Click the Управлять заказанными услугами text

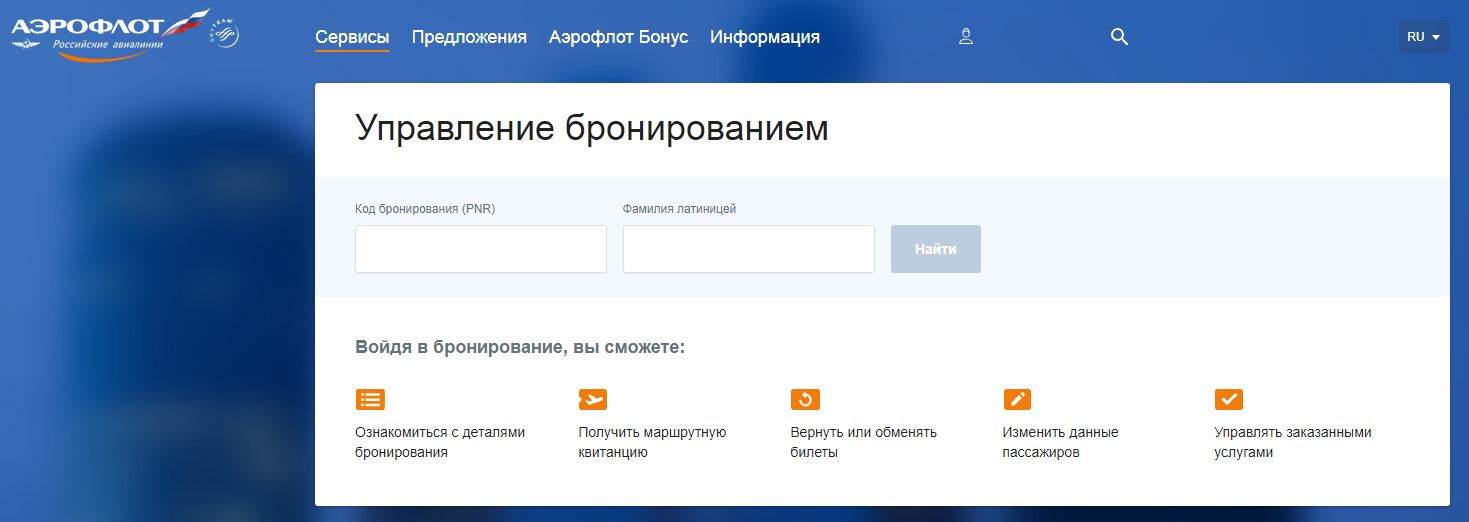tap(1292, 442)
